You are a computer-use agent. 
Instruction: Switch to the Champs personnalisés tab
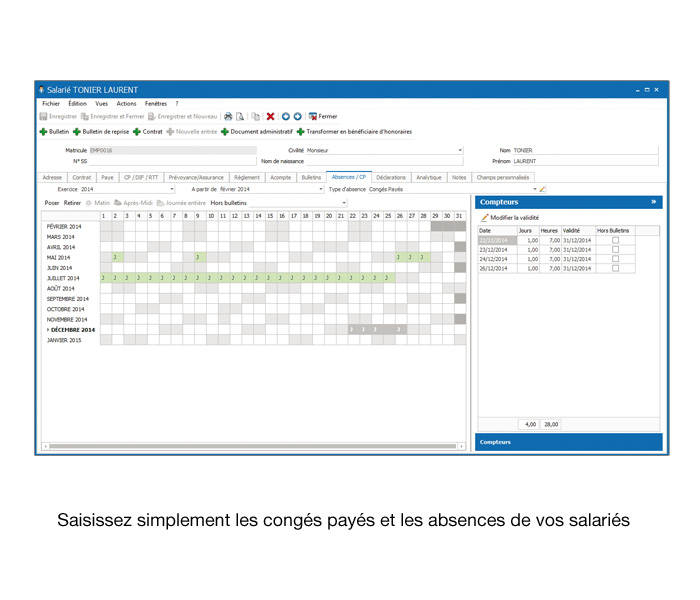point(503,178)
